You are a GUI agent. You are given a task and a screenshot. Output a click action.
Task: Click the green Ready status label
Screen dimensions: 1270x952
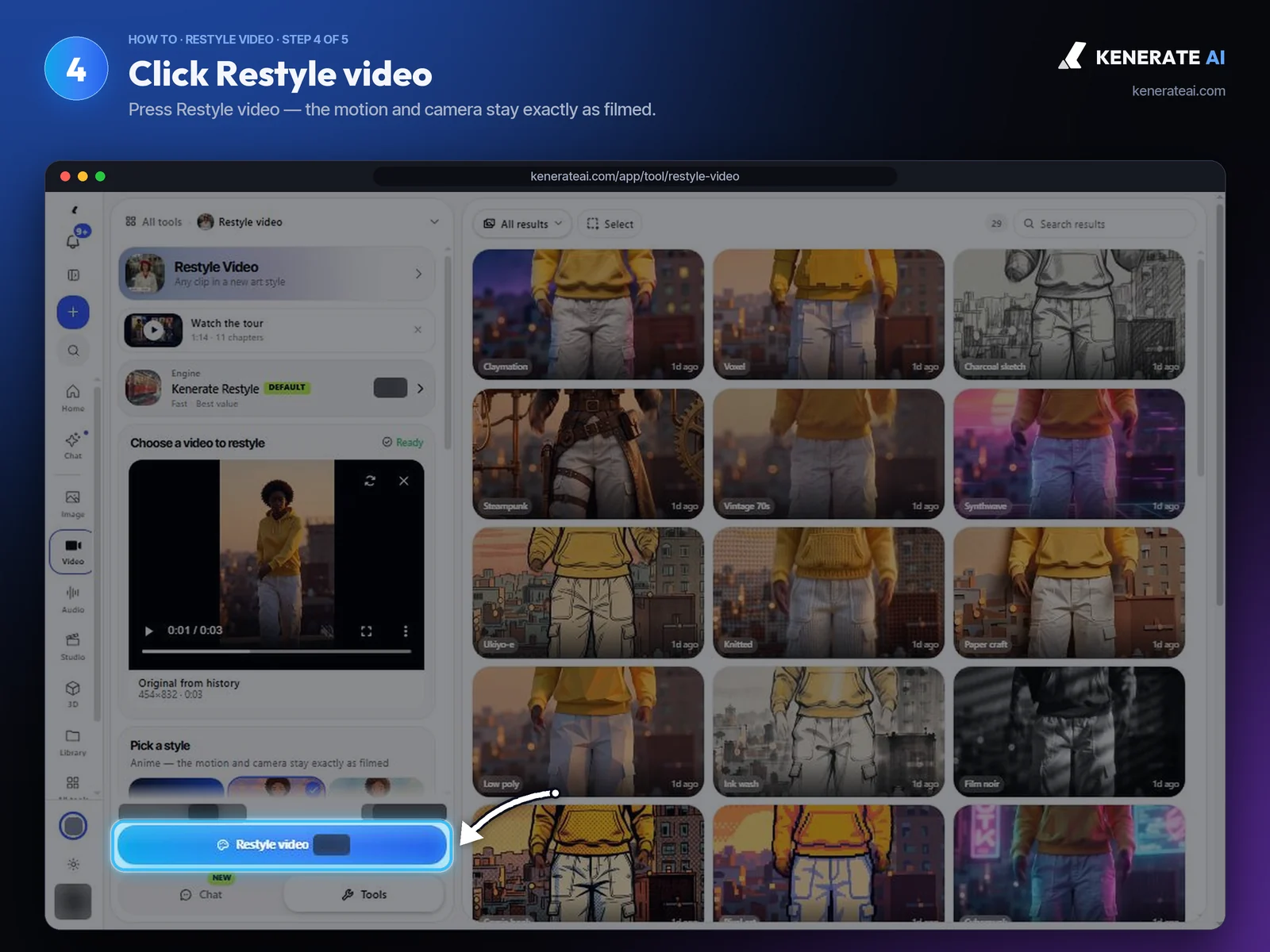pyautogui.click(x=402, y=443)
